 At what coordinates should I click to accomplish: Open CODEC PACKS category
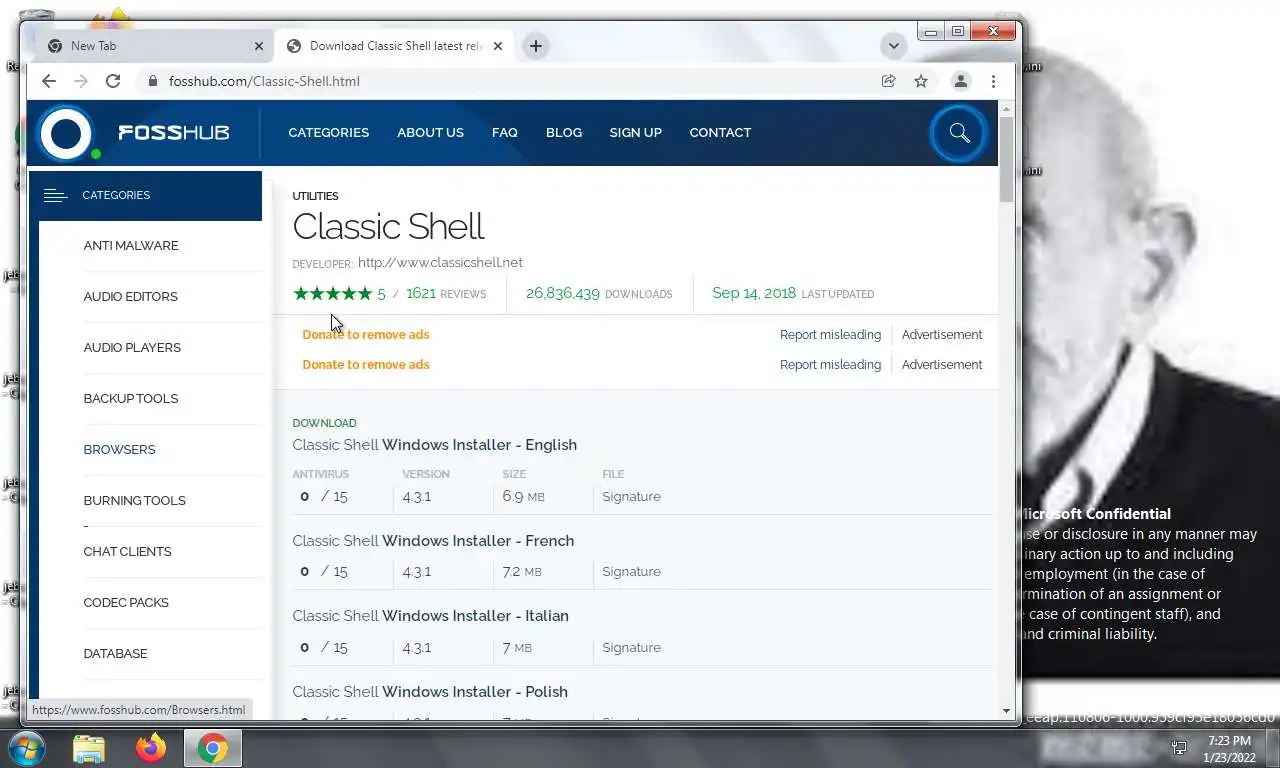point(126,602)
